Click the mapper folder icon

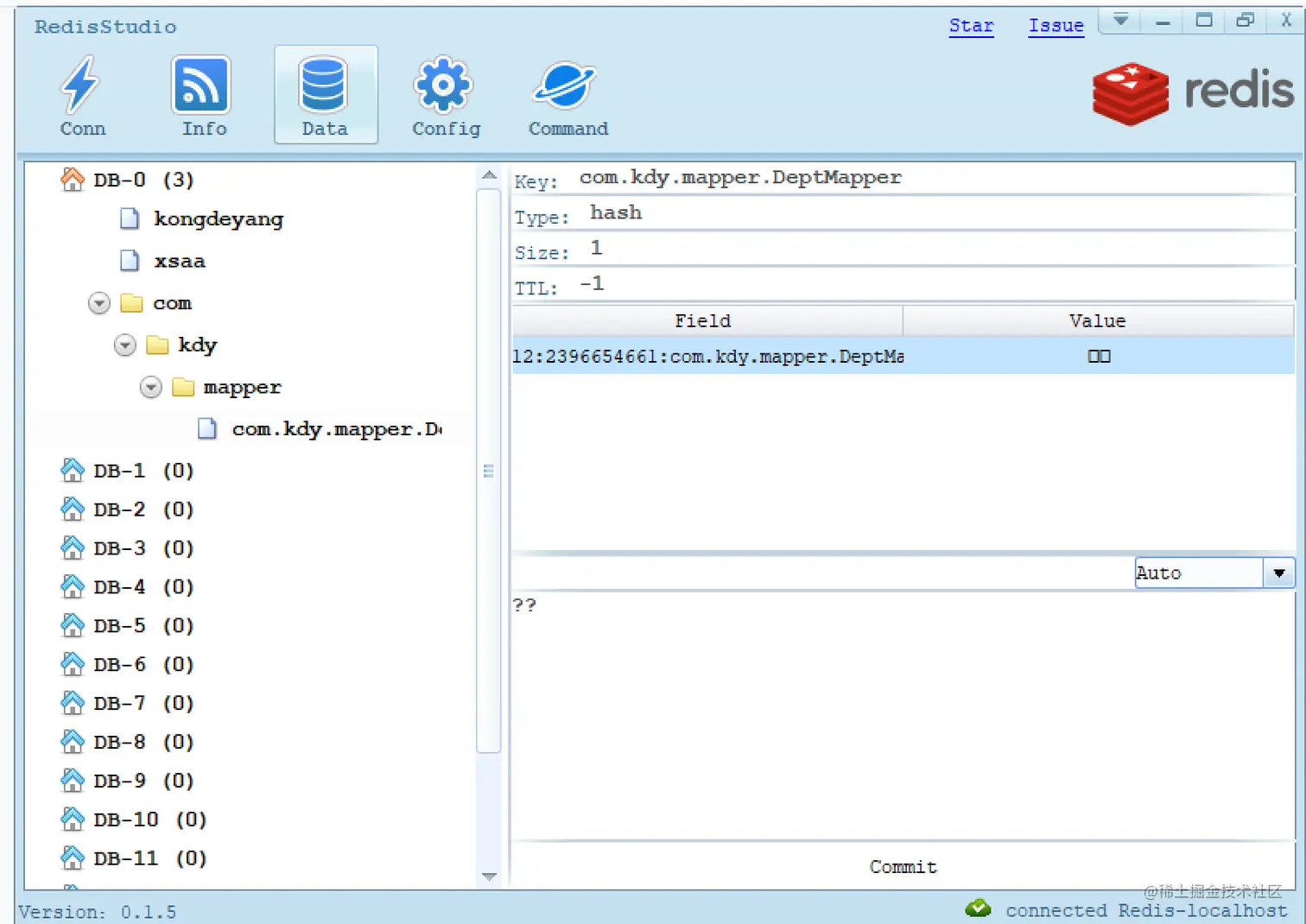pyautogui.click(x=183, y=387)
